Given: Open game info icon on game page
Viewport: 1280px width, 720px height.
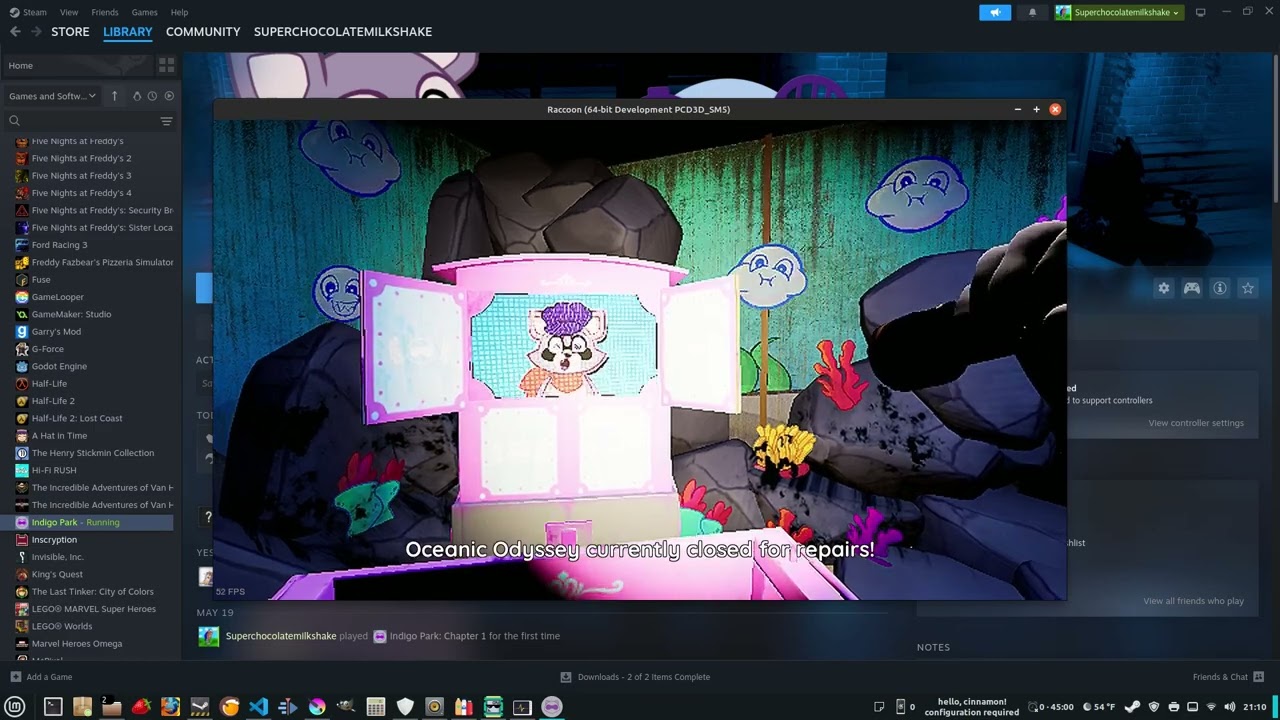Looking at the screenshot, I should coord(1220,288).
